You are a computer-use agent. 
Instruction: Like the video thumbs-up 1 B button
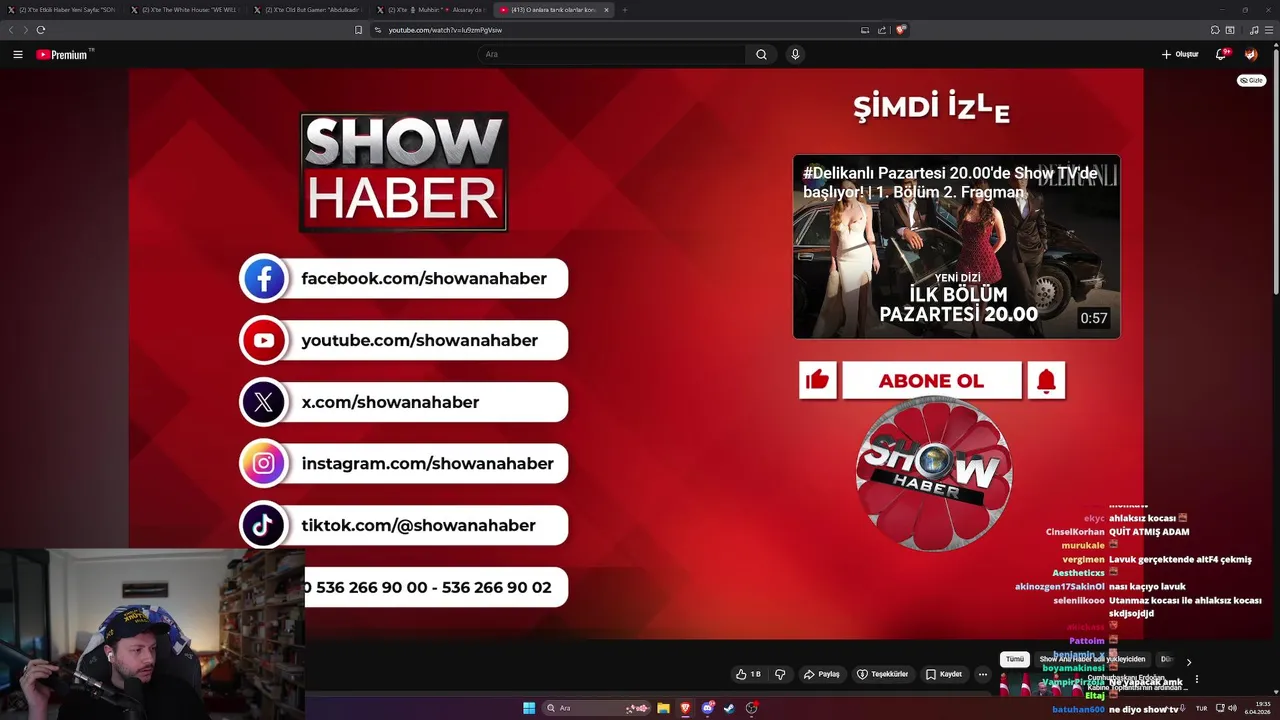pyautogui.click(x=748, y=674)
